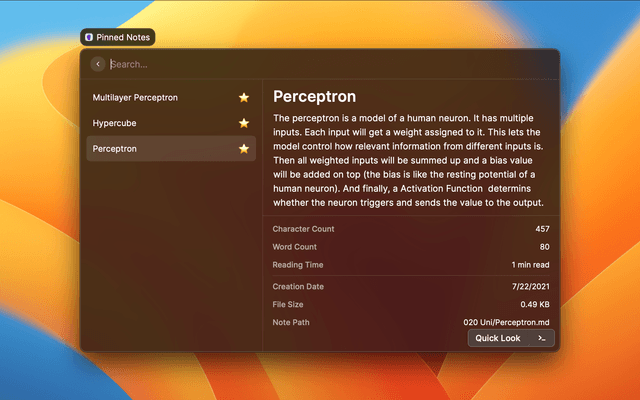The height and width of the screenshot is (400, 640).
Task: Click the star icon next to Hypercube
Action: (x=243, y=123)
